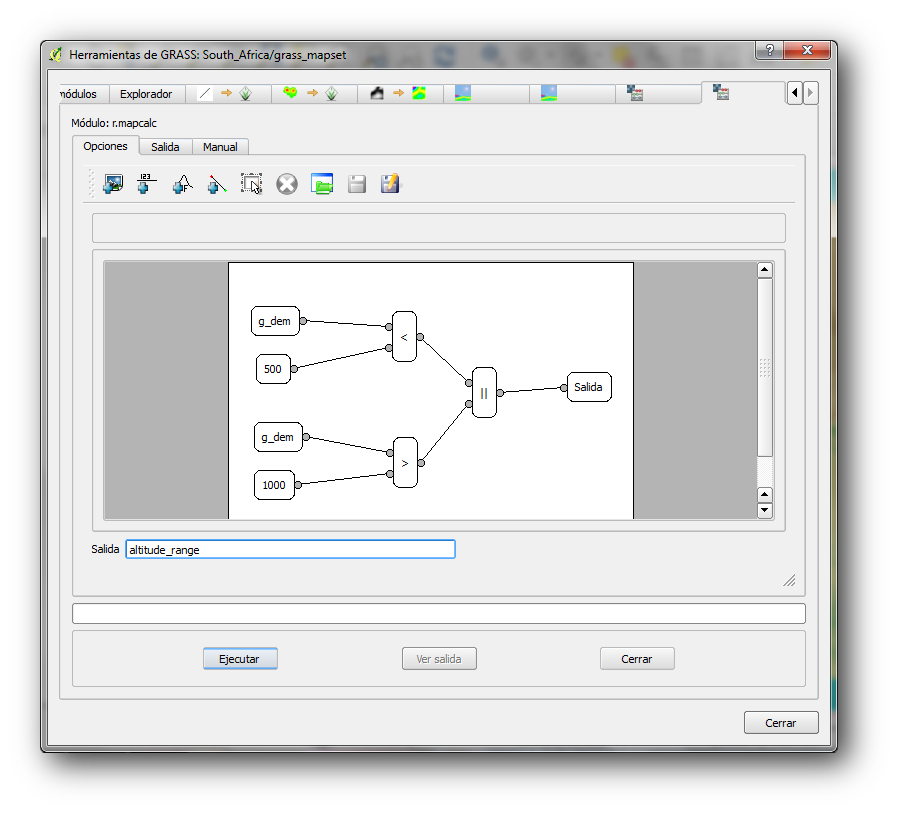This screenshot has width=898, height=813.
Task: Open the shaded-relief-to-colour-raster tab
Action: [x=400, y=93]
